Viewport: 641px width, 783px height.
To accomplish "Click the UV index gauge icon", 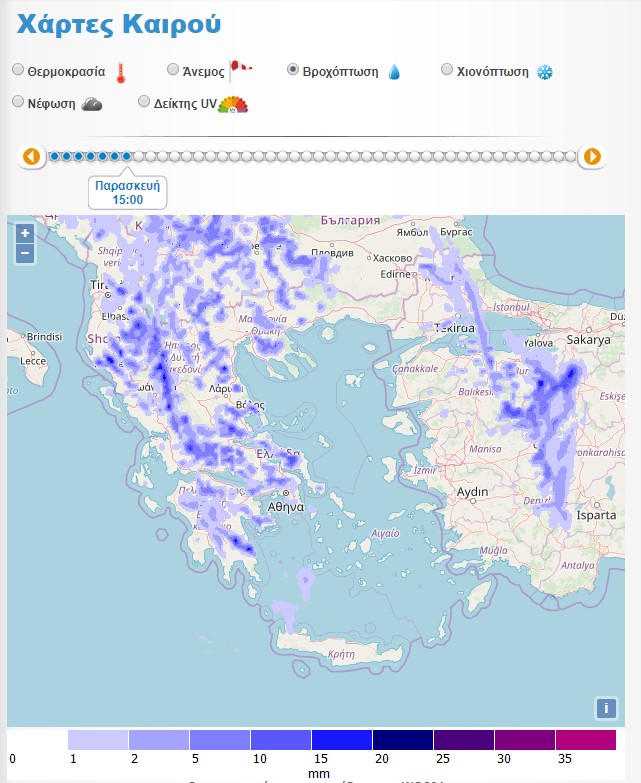I will pos(233,103).
